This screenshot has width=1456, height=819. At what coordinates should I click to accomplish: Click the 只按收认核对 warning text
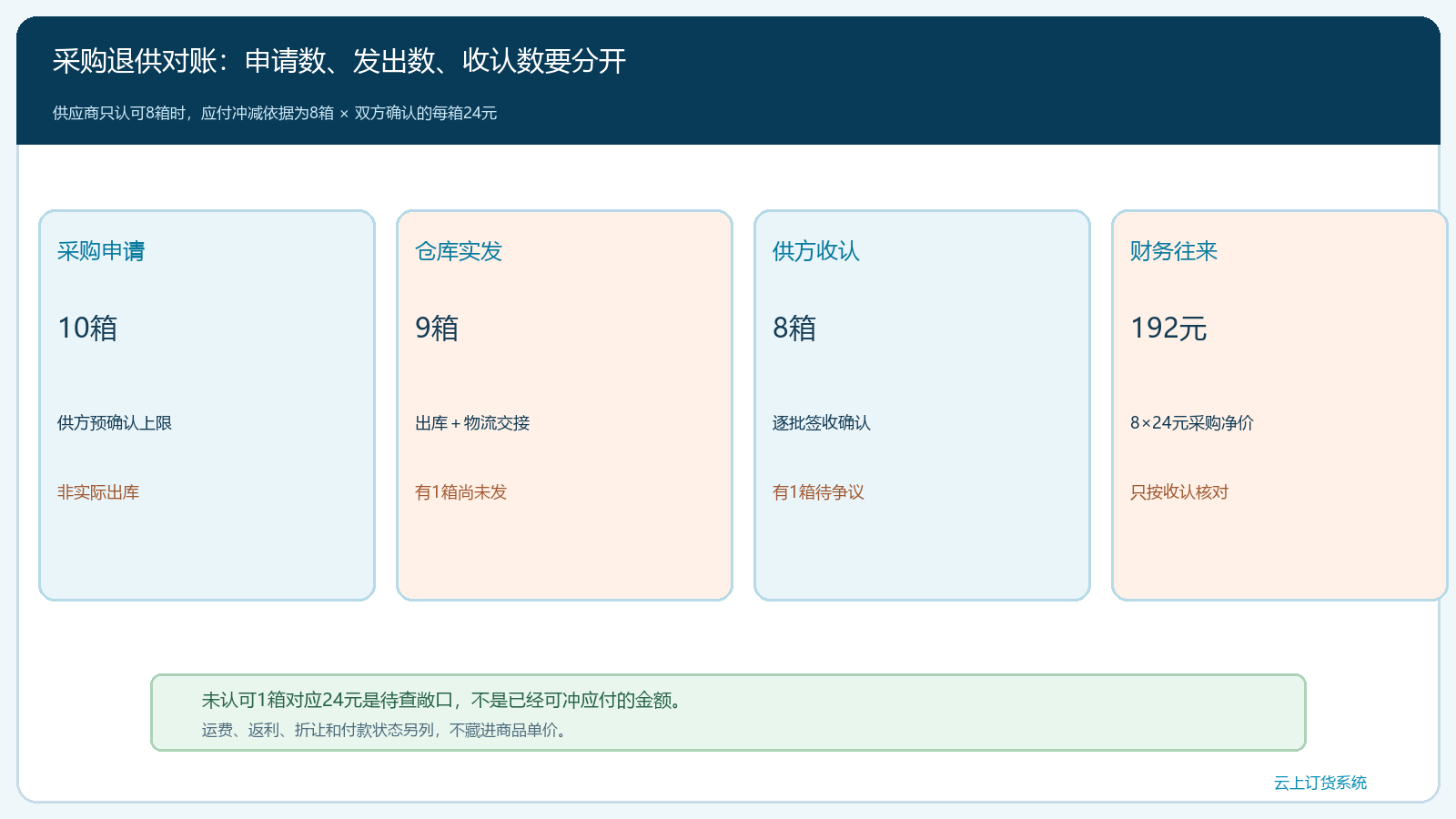coord(1179,492)
